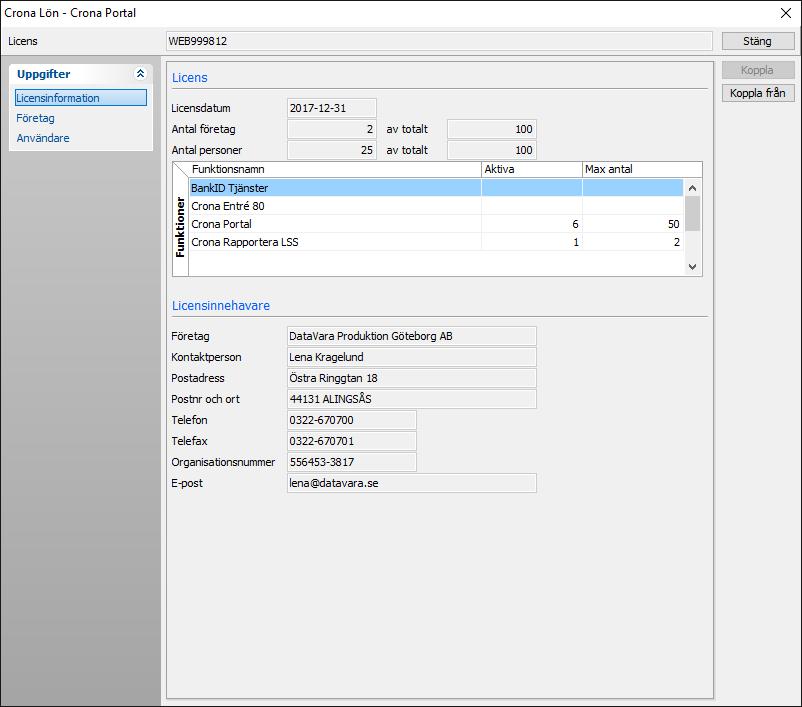Screen dimensions: 802x707
Task: Click the Antal företag value field
Action: (x=331, y=129)
